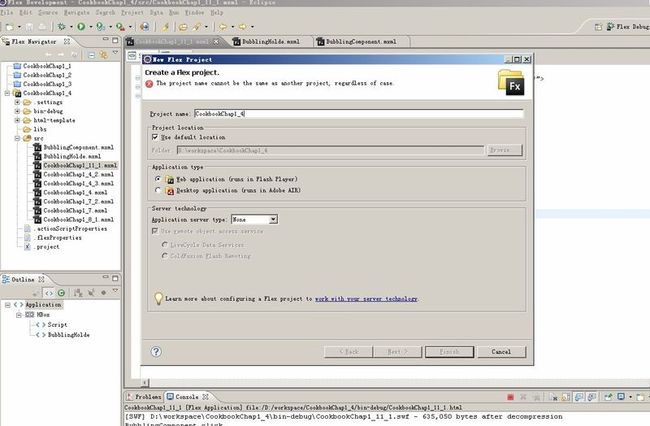Click the Project name input field
The height and width of the screenshot is (426, 650).
359,114
